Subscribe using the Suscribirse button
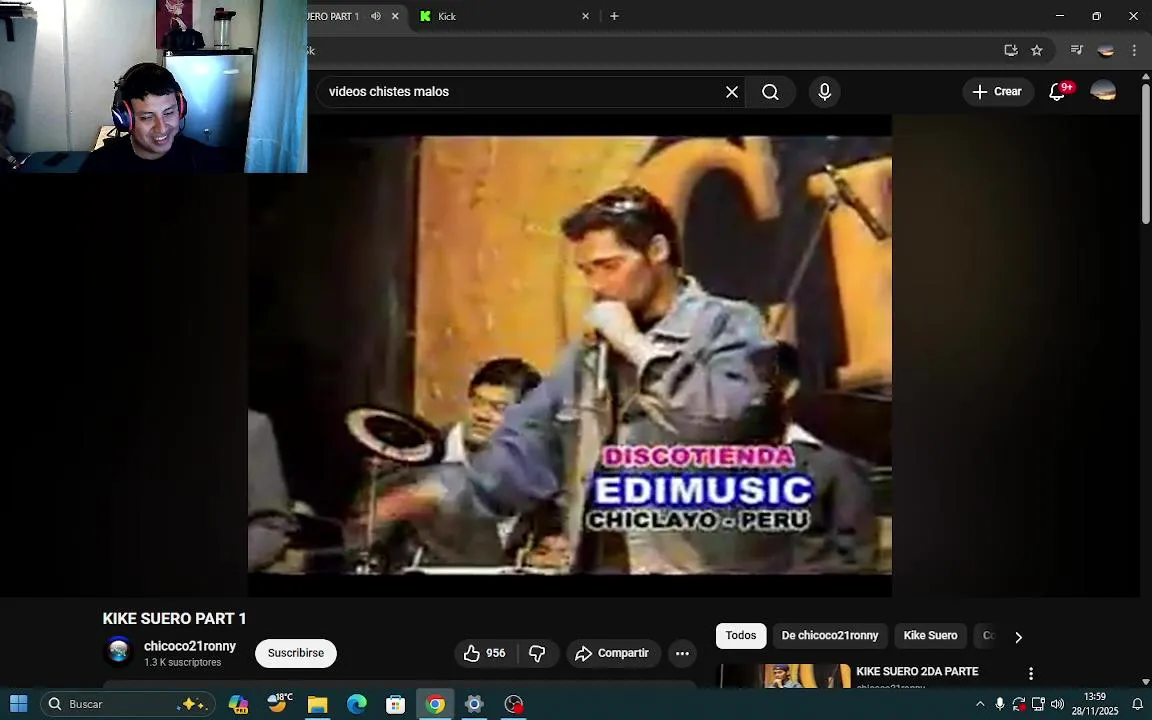 (295, 653)
